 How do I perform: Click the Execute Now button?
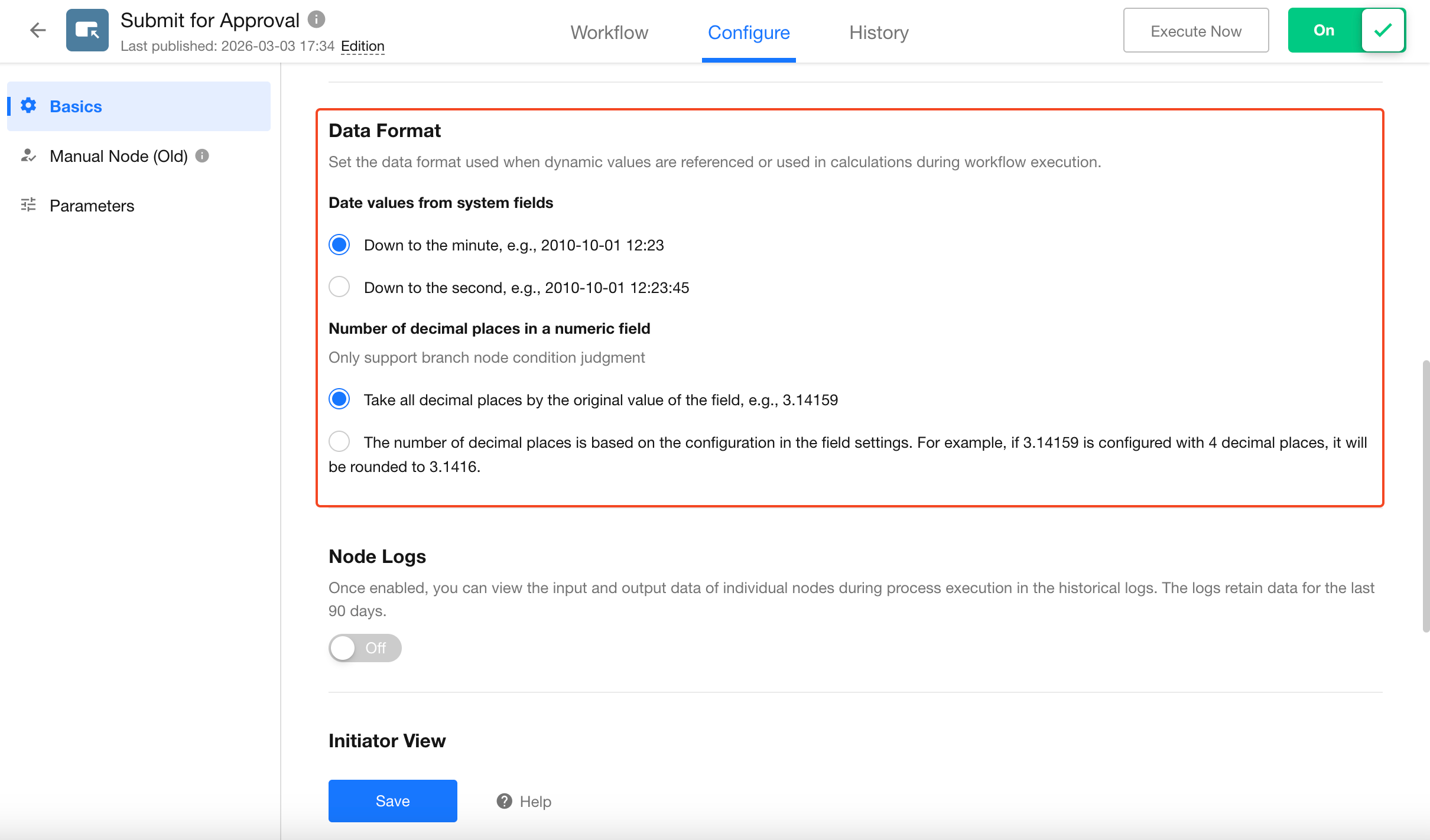1195,31
